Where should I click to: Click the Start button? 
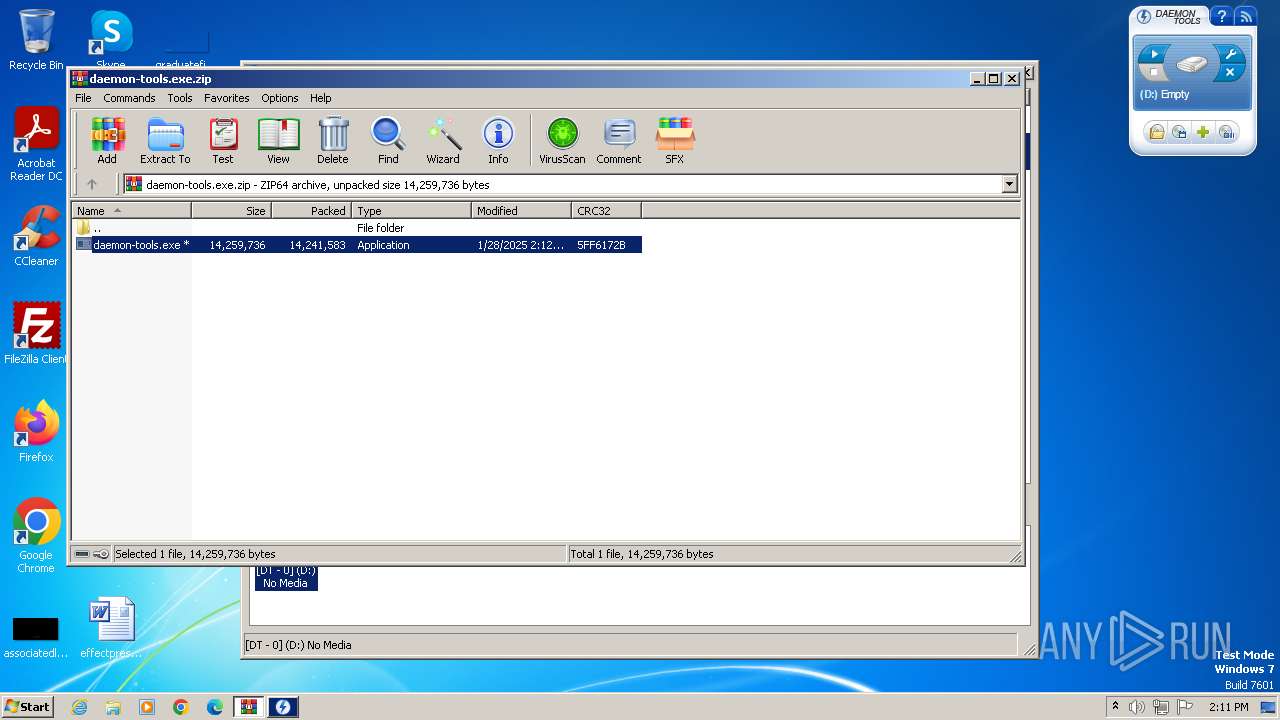28,707
